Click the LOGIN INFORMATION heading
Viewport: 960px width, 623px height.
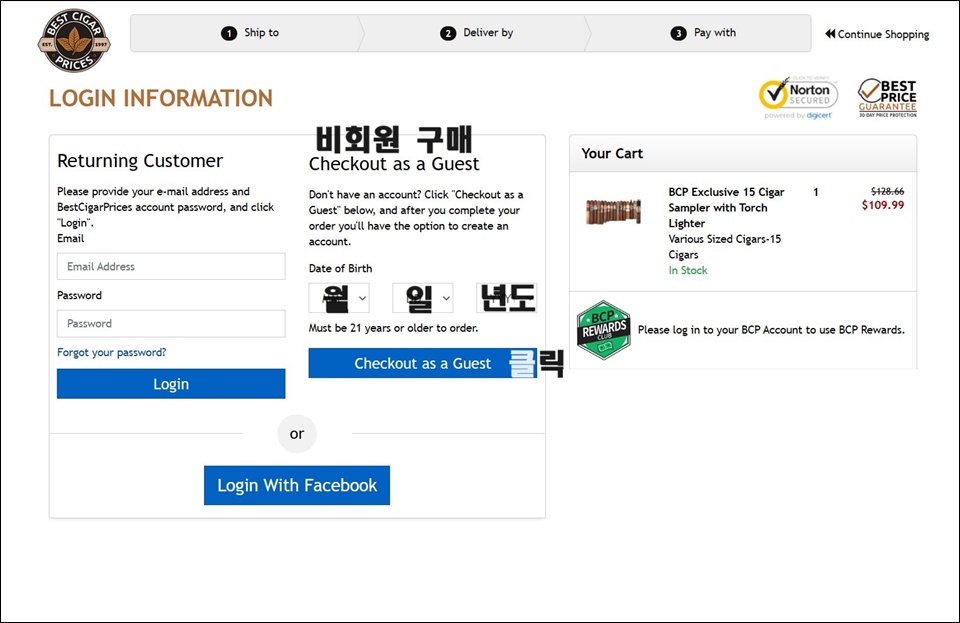(161, 99)
